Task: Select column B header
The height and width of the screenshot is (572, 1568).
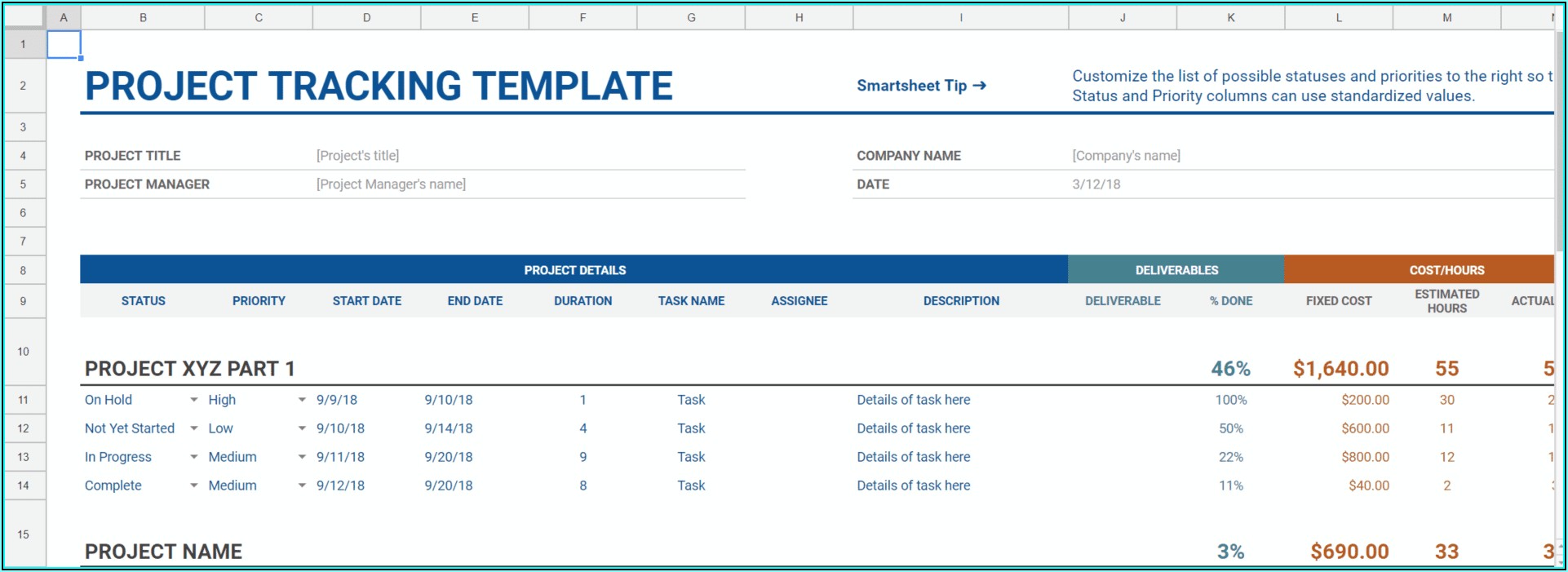Action: (143, 17)
